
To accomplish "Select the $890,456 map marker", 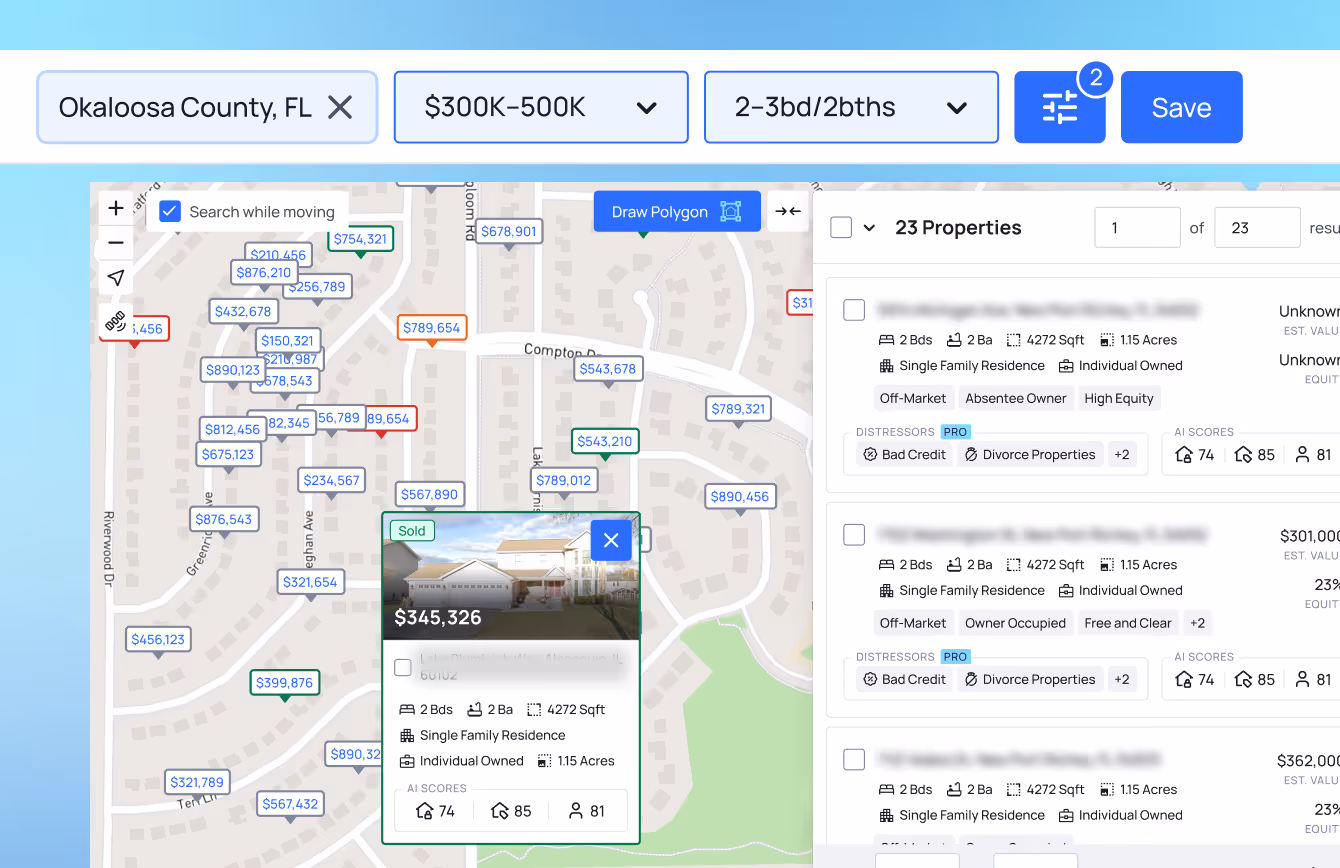I will click(x=740, y=497).
